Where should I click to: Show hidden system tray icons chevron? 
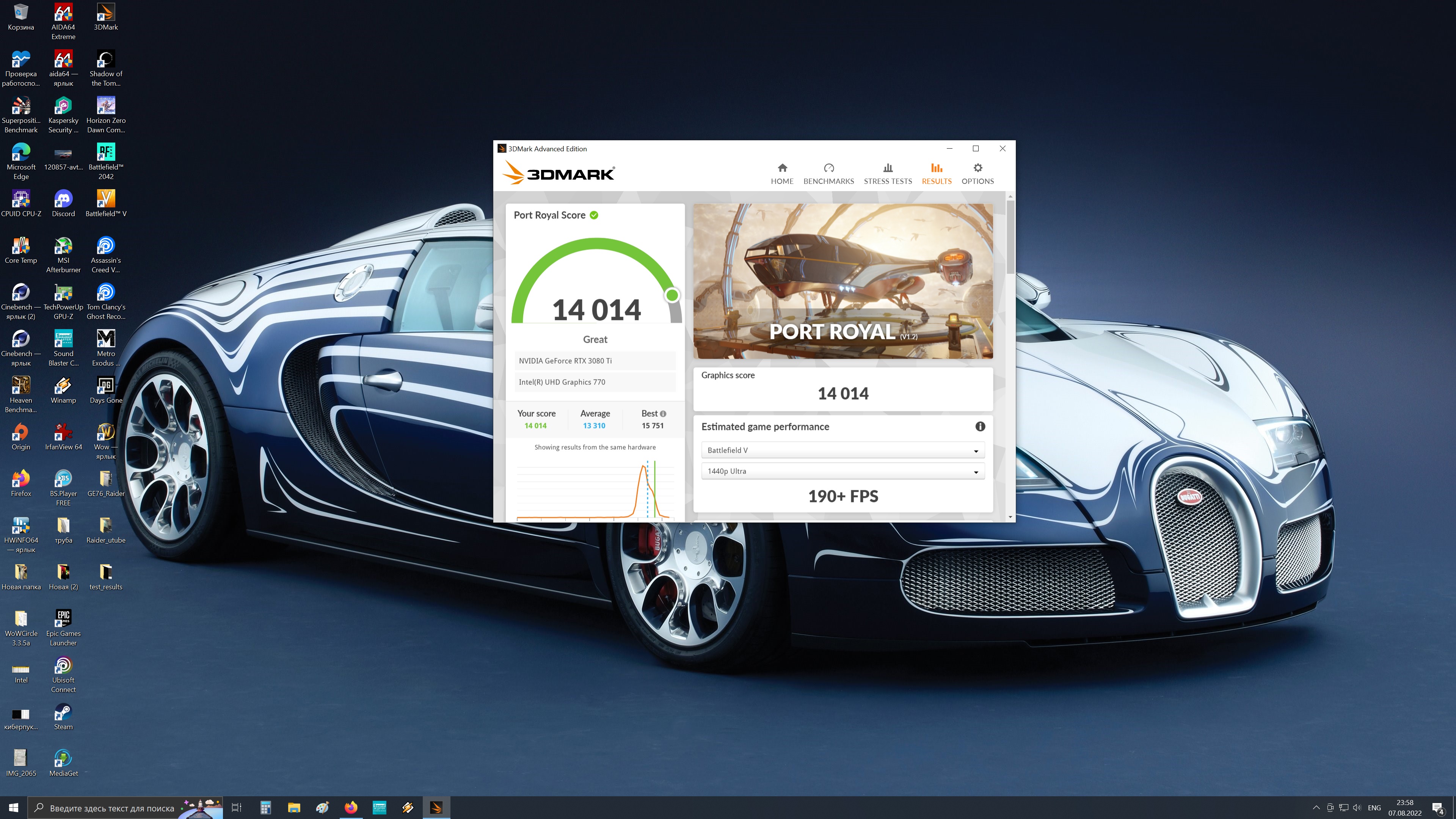point(1316,808)
